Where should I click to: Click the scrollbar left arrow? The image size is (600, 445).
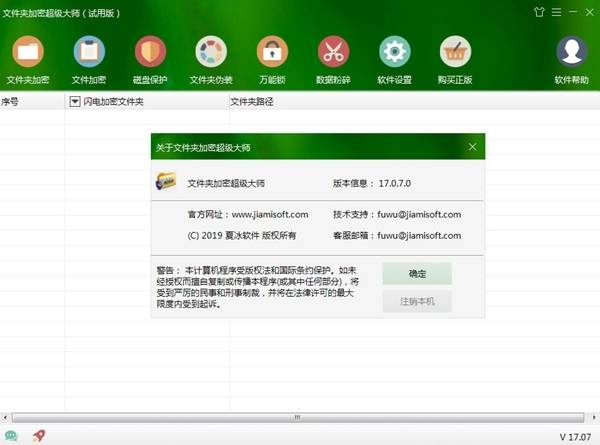click(5, 417)
